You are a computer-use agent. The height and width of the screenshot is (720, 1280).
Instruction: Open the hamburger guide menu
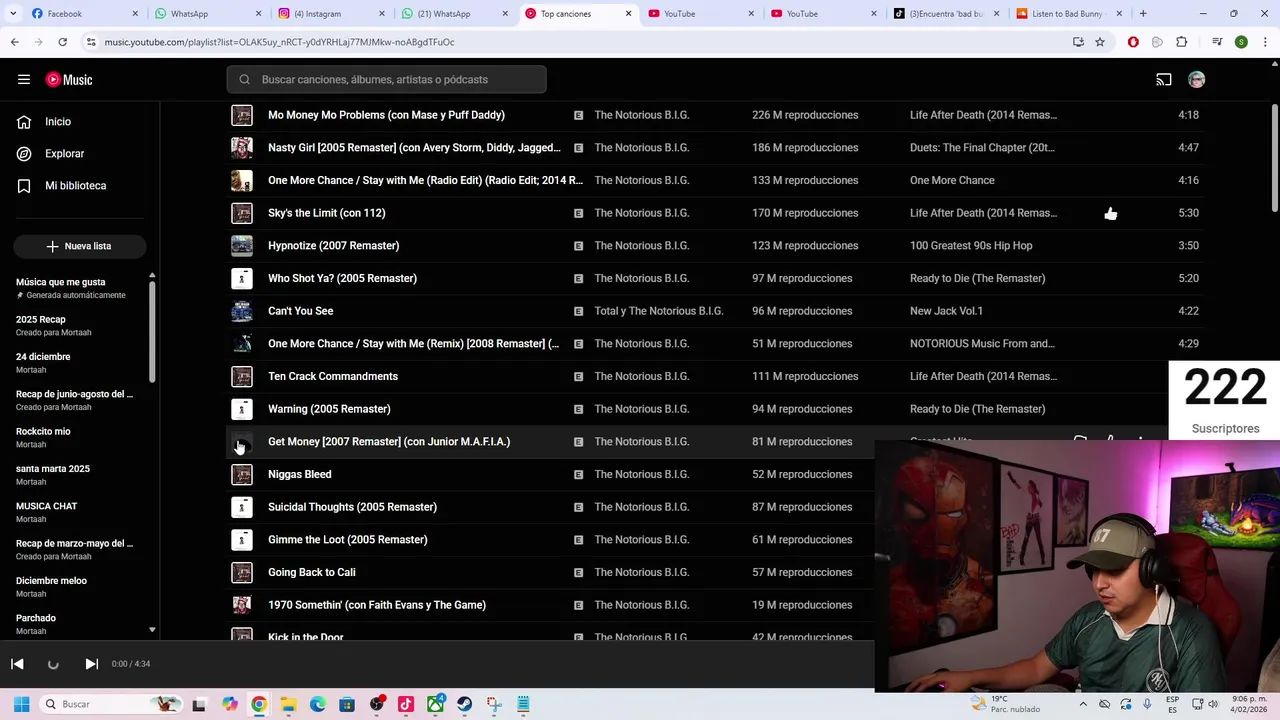(x=24, y=80)
